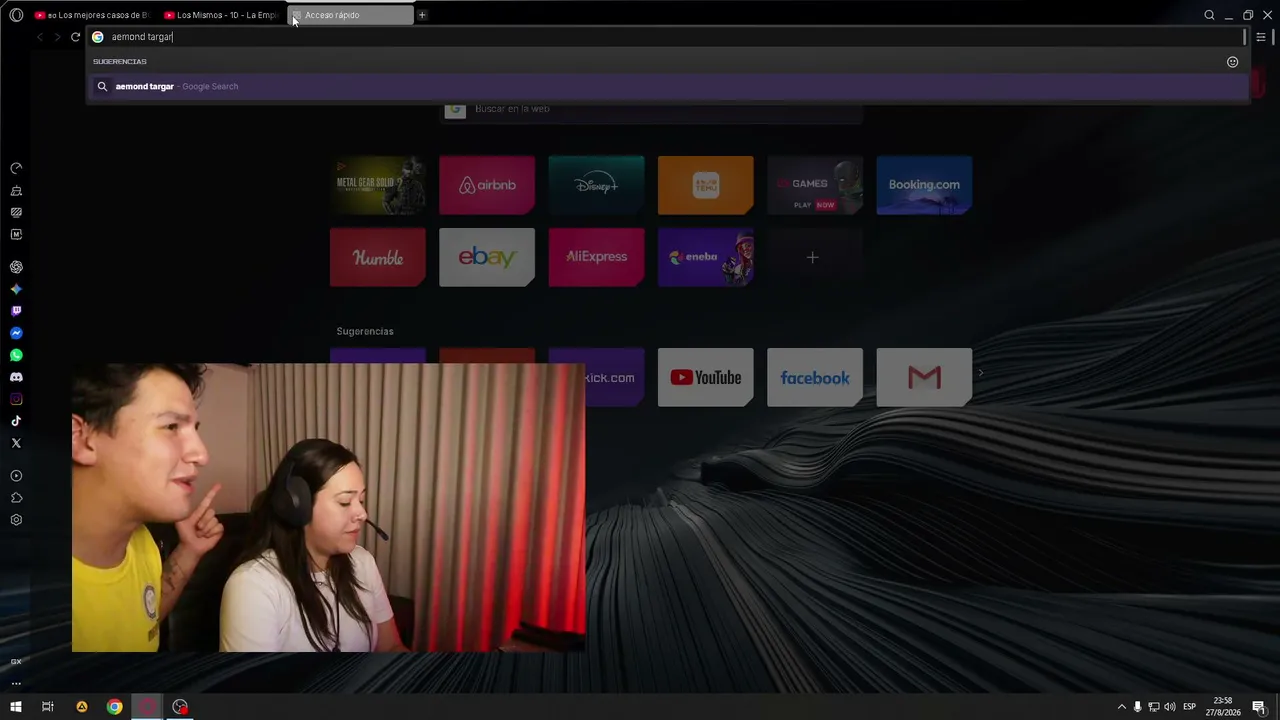The image size is (1280, 720).
Task: Open the volume control in the system tray
Action: click(1170, 707)
